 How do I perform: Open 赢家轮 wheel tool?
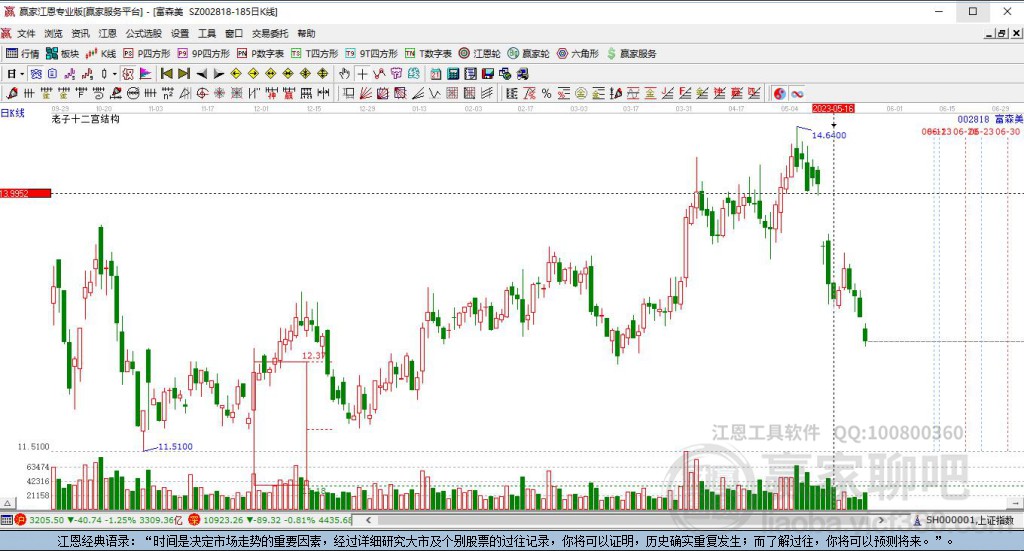pos(529,54)
